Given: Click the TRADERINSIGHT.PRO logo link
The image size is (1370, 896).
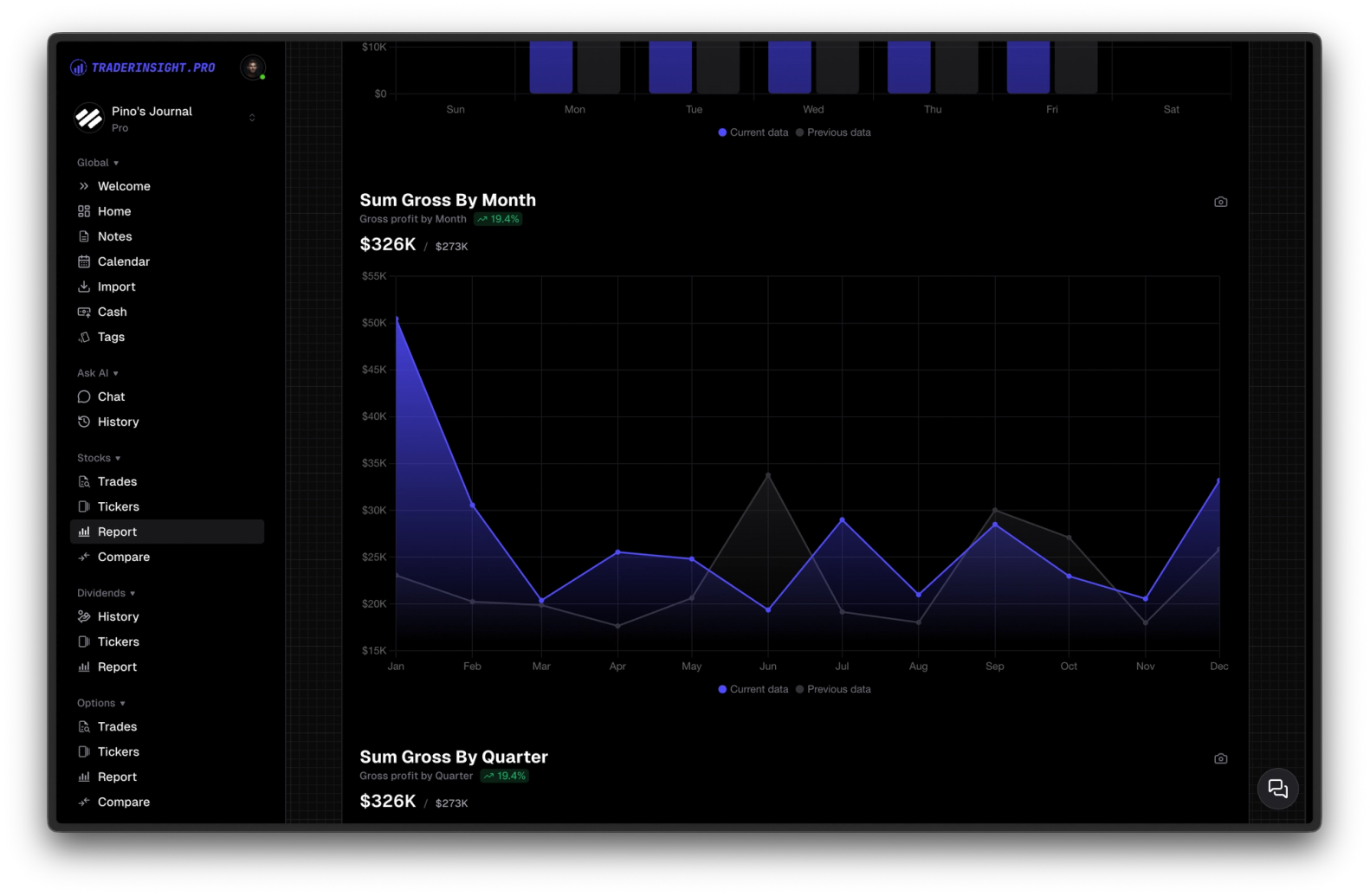Looking at the screenshot, I should point(143,68).
